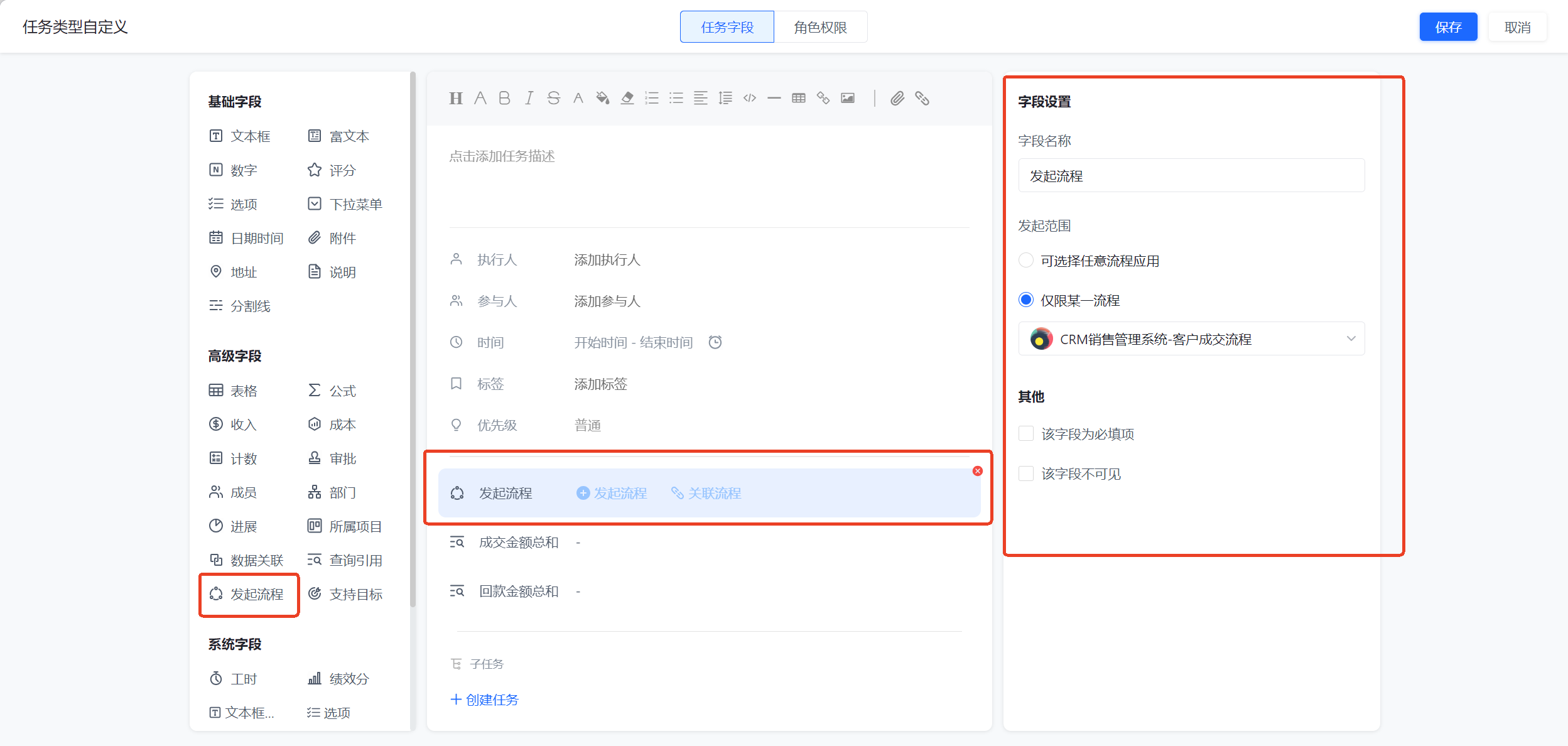Open the text background fill color tool

(602, 98)
